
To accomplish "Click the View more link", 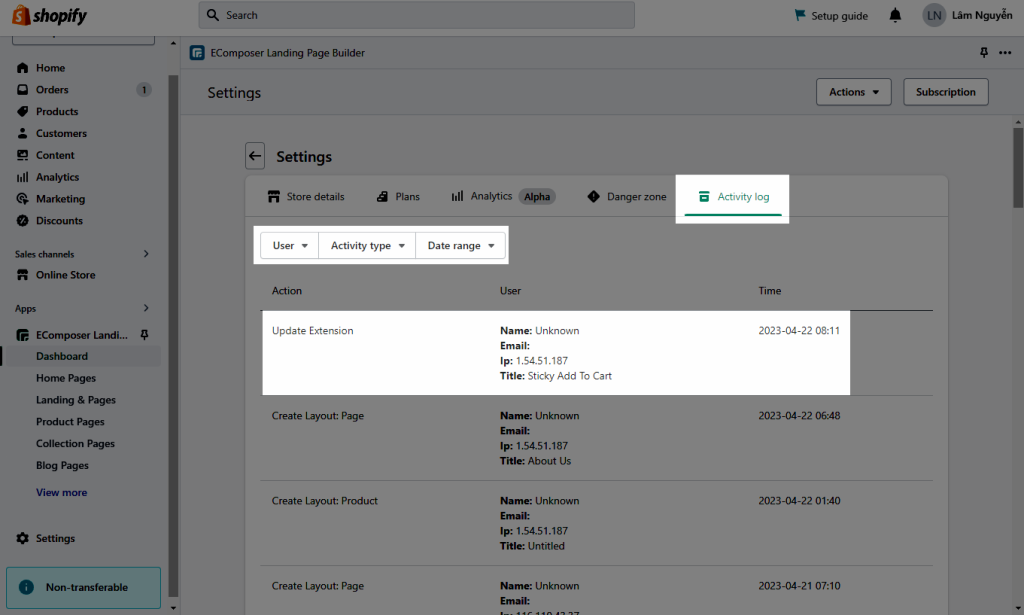I will tap(61, 492).
